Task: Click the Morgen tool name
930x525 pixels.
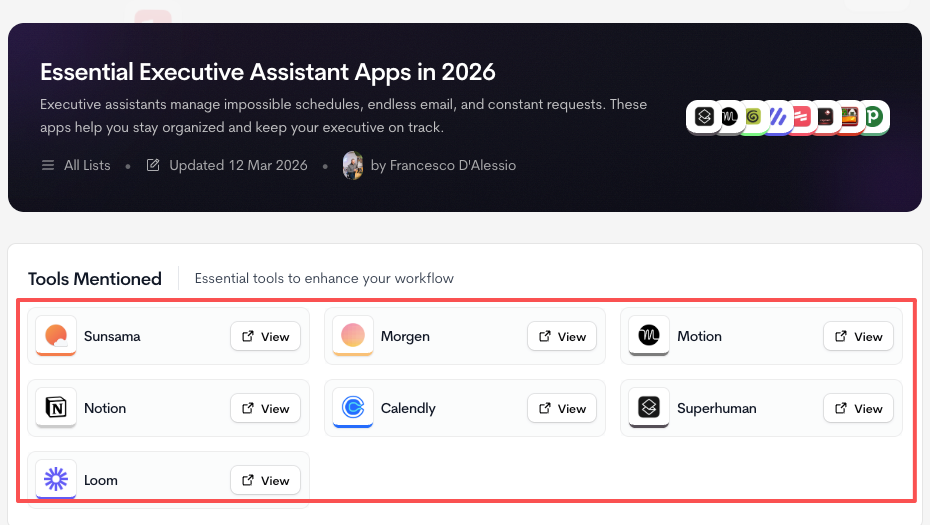Action: [405, 336]
